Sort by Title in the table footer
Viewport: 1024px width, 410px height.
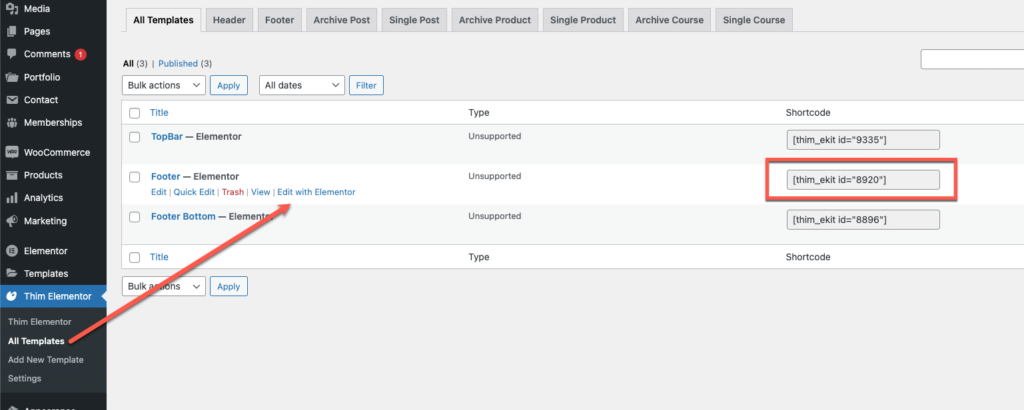tap(159, 257)
